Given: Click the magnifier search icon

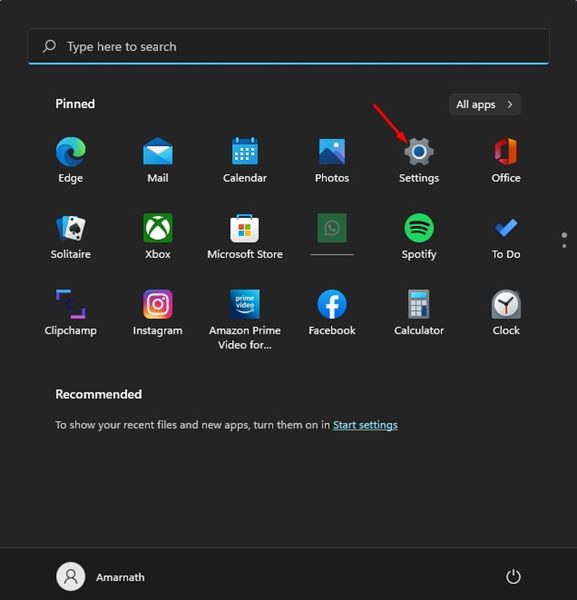Looking at the screenshot, I should 49,46.
